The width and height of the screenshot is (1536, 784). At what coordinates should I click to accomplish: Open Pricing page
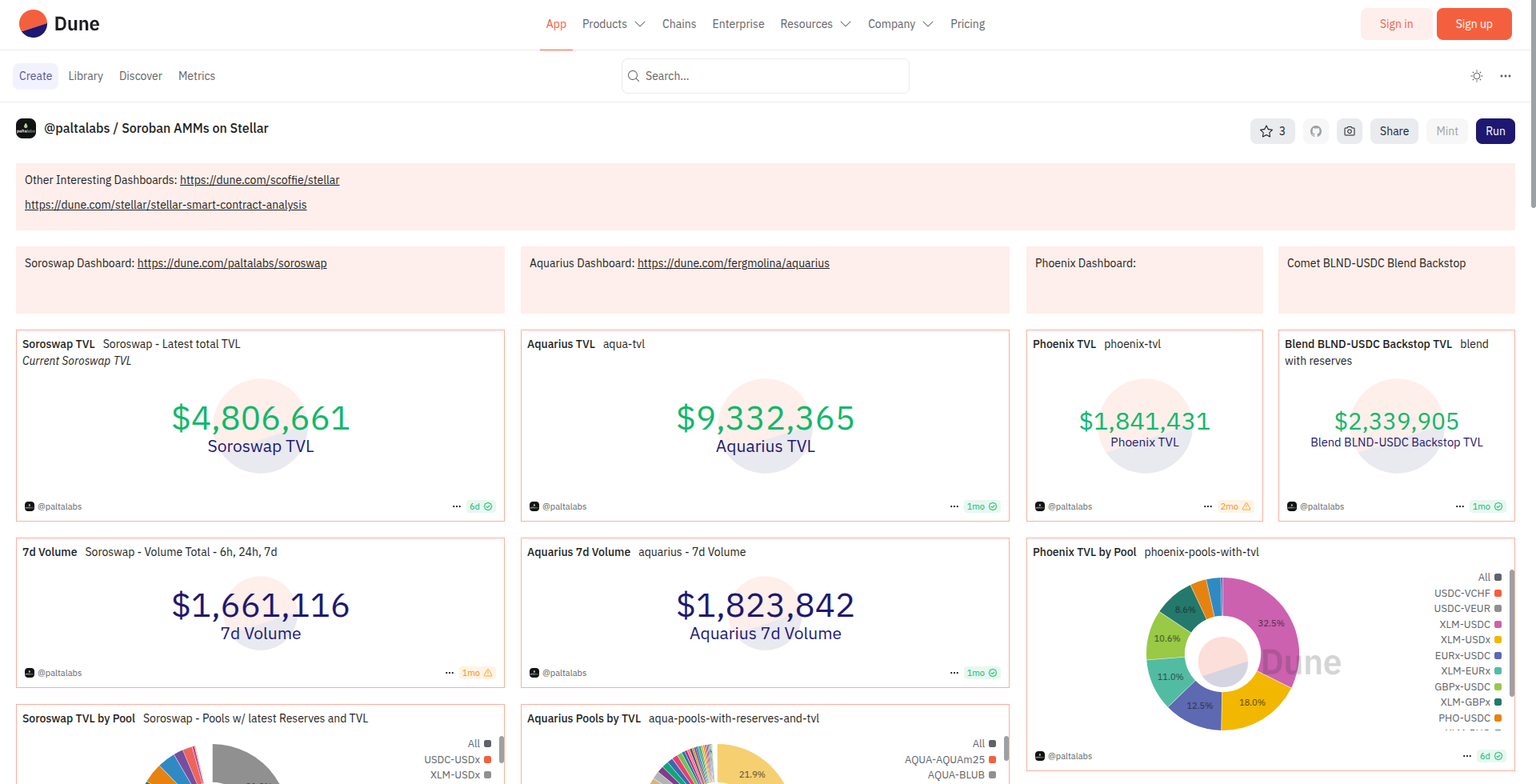pyautogui.click(x=968, y=24)
